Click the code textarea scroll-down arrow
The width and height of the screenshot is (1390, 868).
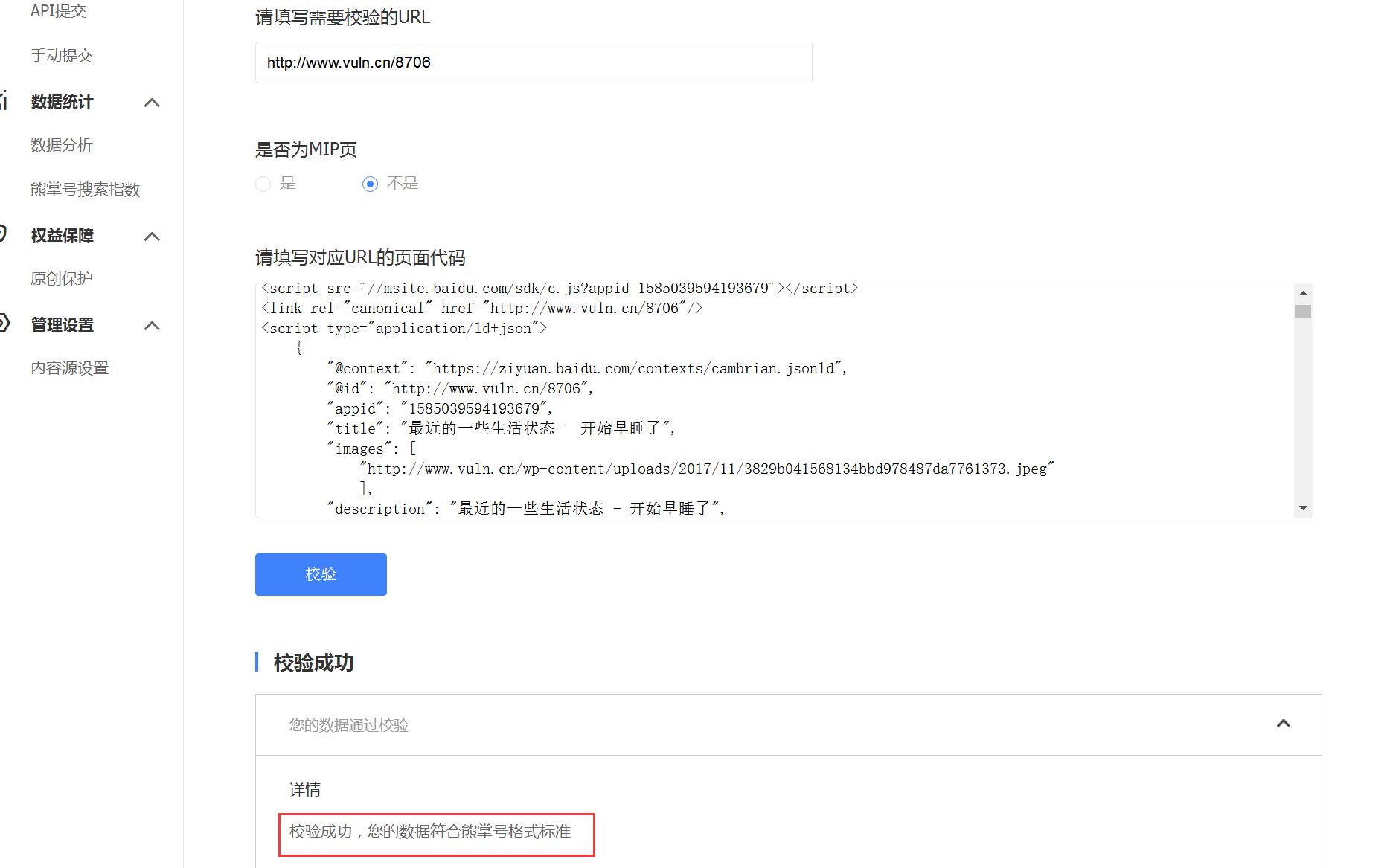1303,508
